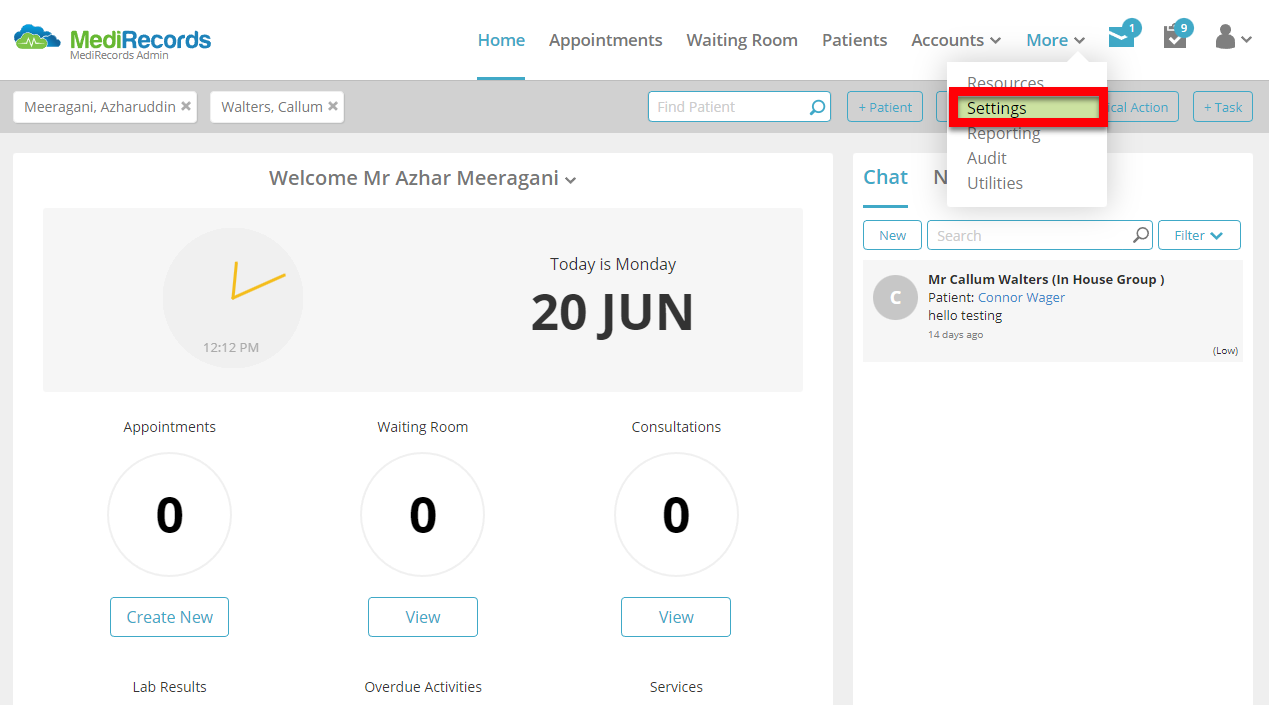The image size is (1269, 705).
Task: Click the MediRecords cloud logo
Action: click(x=38, y=40)
